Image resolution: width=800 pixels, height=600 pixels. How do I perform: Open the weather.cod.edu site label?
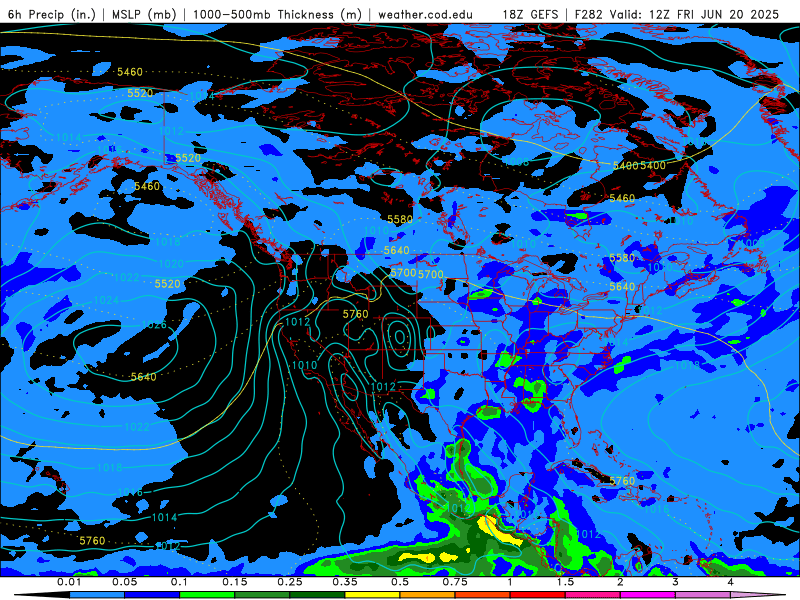pos(426,14)
